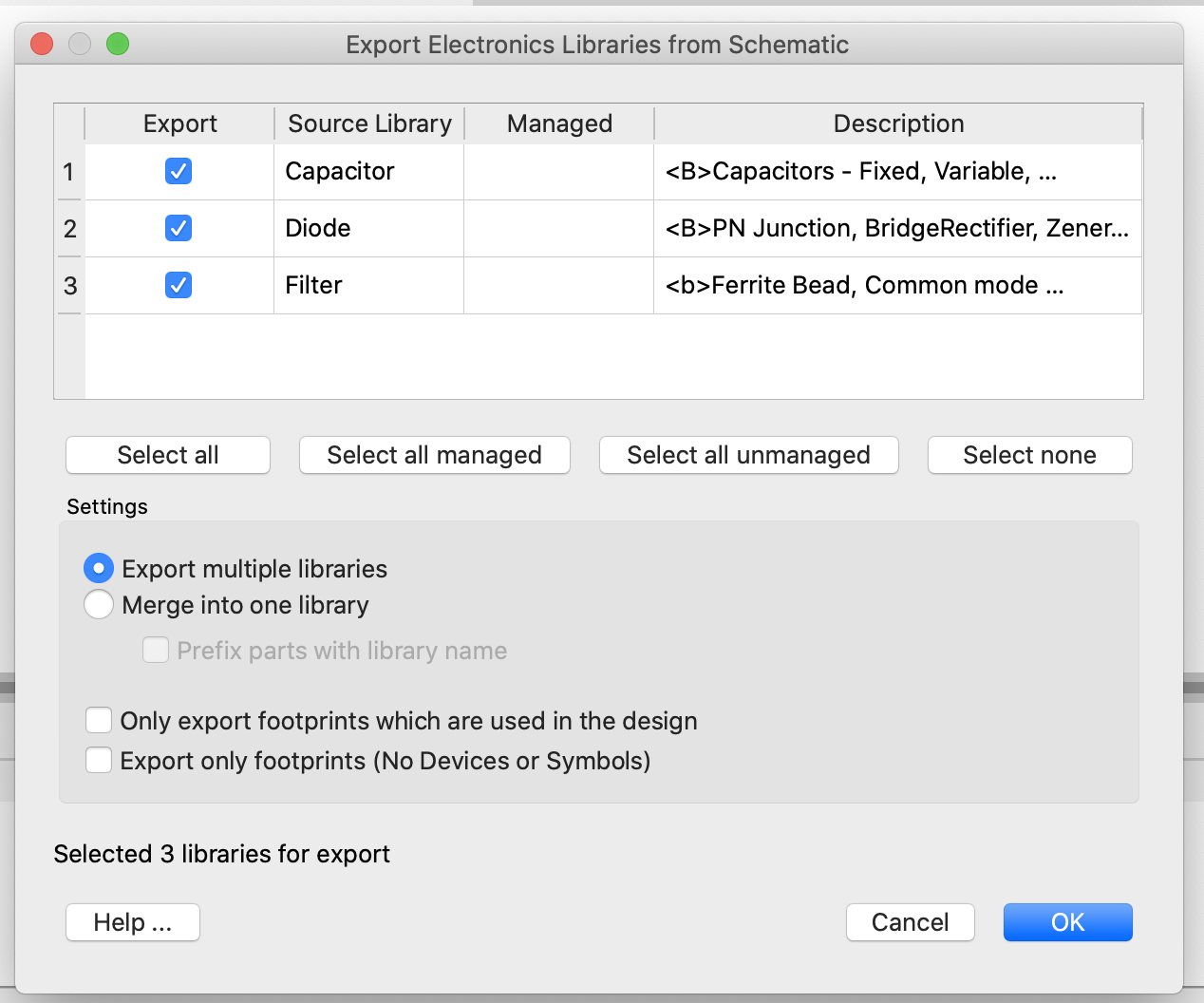The width and height of the screenshot is (1204, 1003).
Task: Uncheck the Export checkbox for Capacitor
Action: pos(179,172)
